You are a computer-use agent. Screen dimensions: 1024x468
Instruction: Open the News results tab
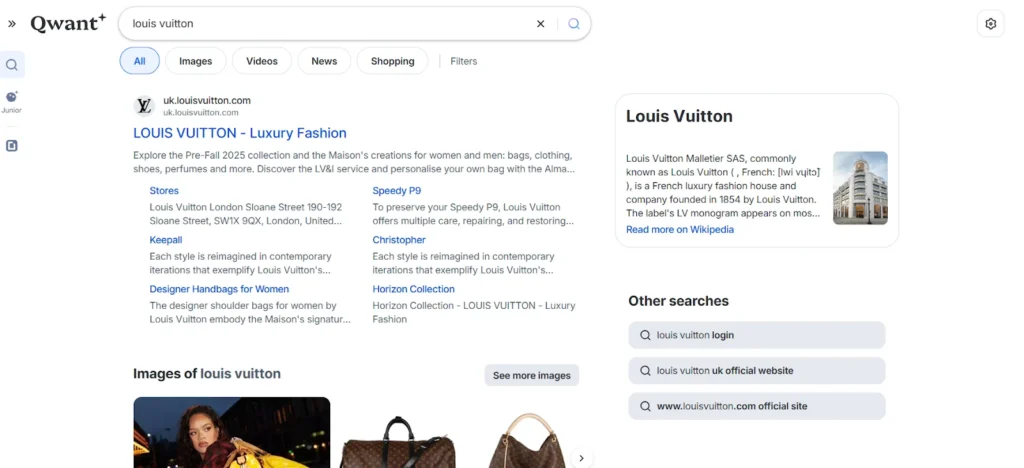pyautogui.click(x=324, y=61)
